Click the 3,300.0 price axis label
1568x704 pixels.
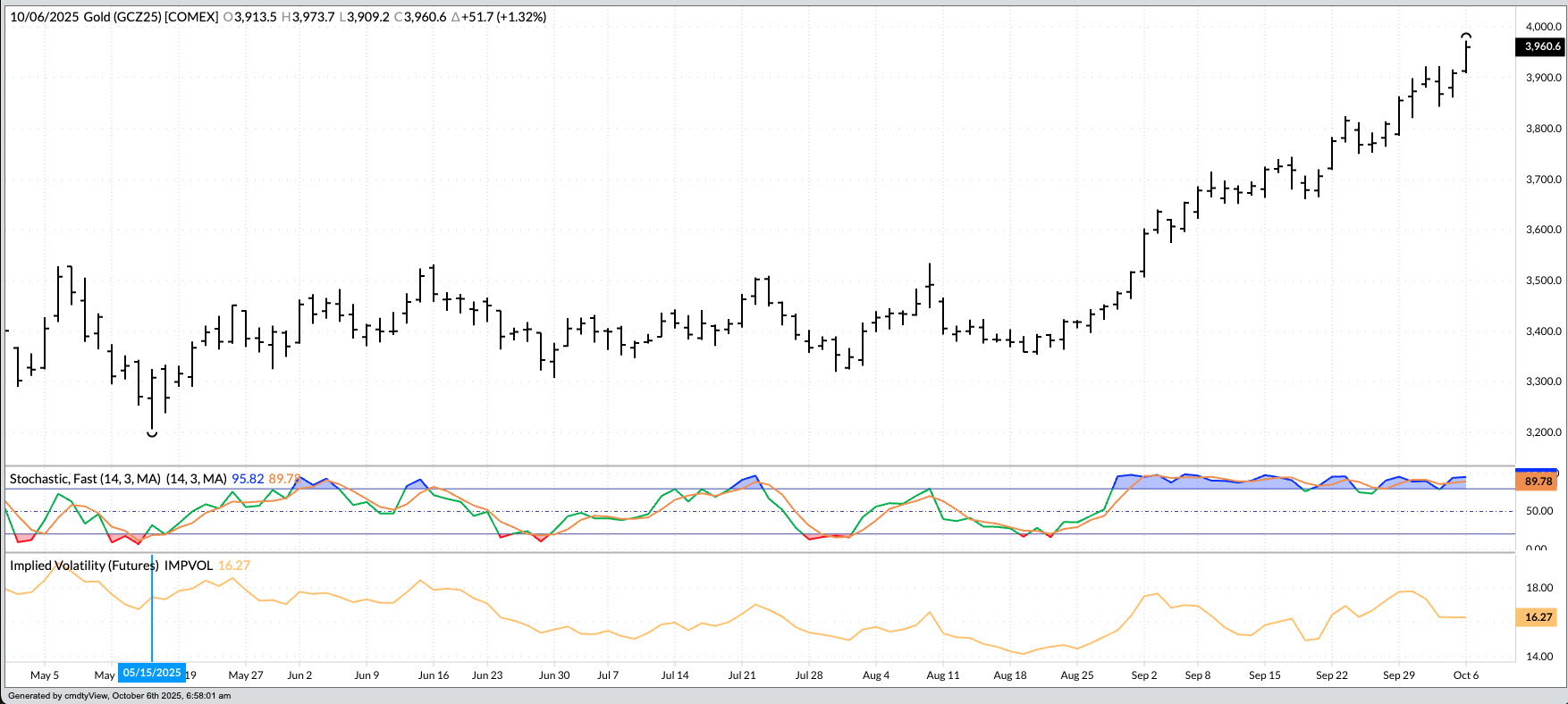point(1544,381)
